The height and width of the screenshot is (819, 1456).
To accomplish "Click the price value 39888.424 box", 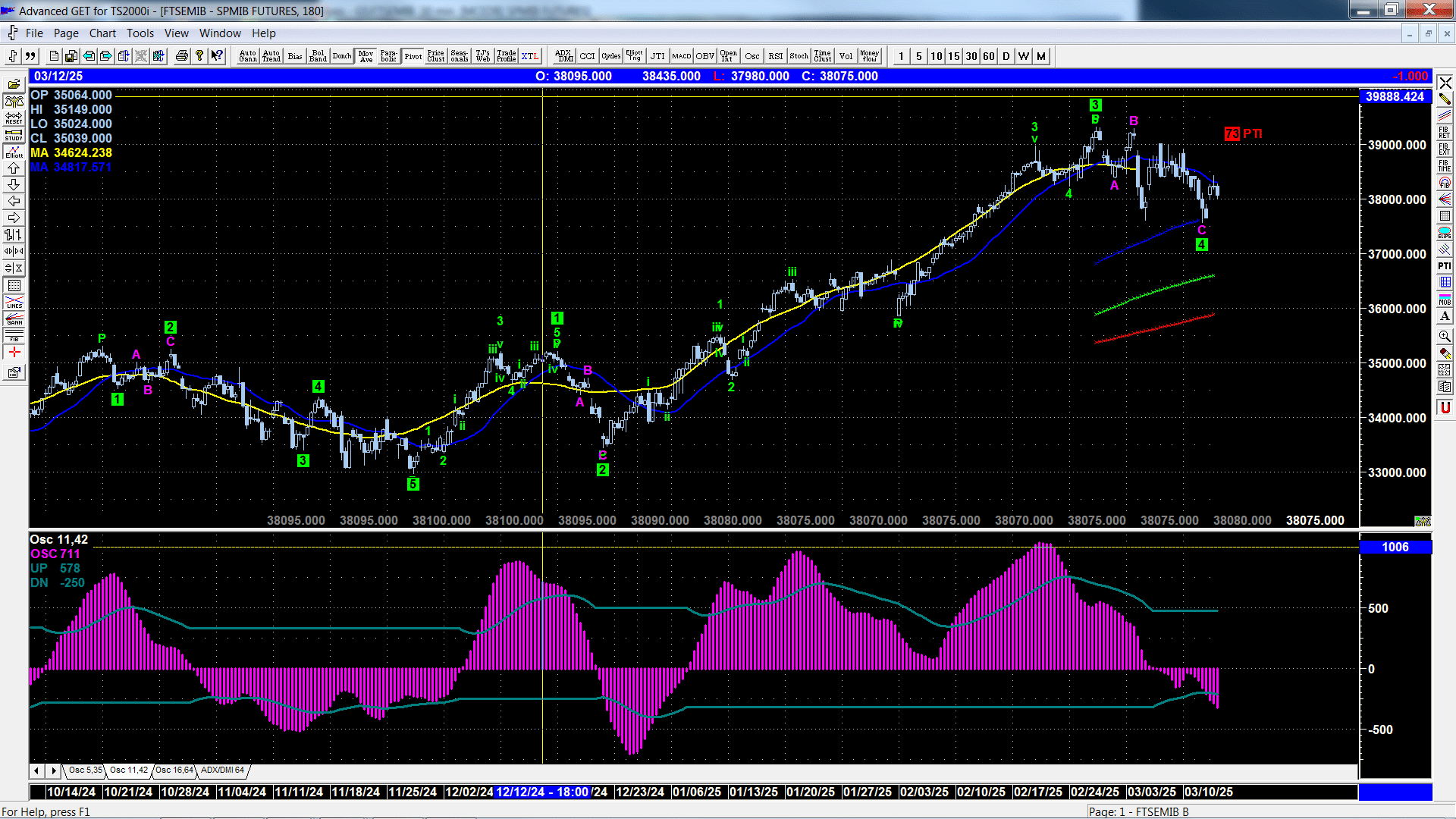I will pyautogui.click(x=1395, y=96).
